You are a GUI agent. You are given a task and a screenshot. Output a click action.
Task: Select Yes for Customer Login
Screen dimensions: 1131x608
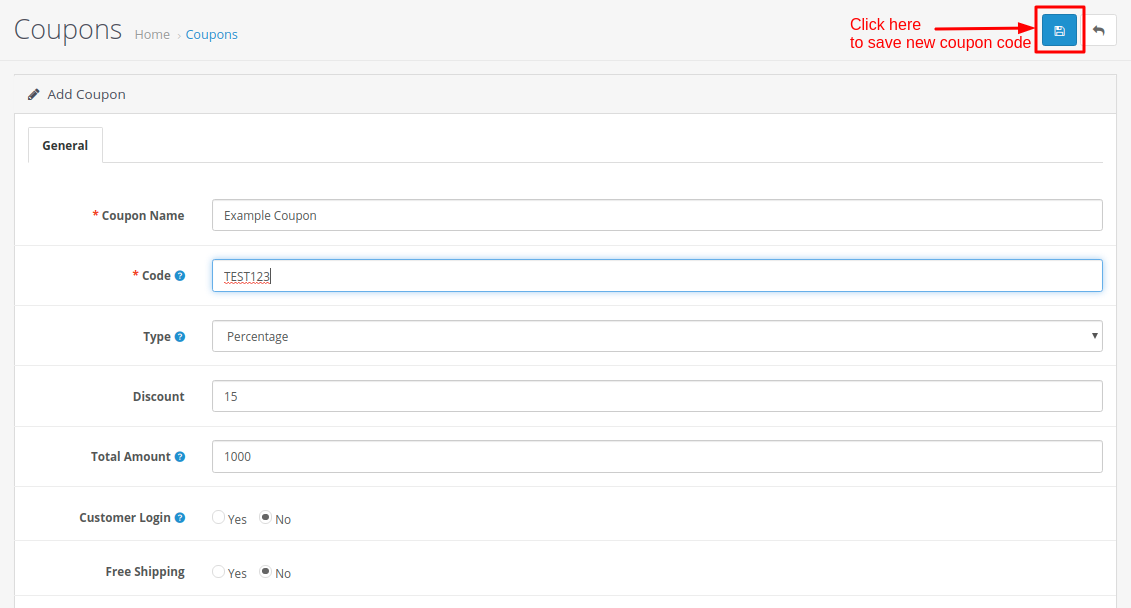tap(218, 517)
